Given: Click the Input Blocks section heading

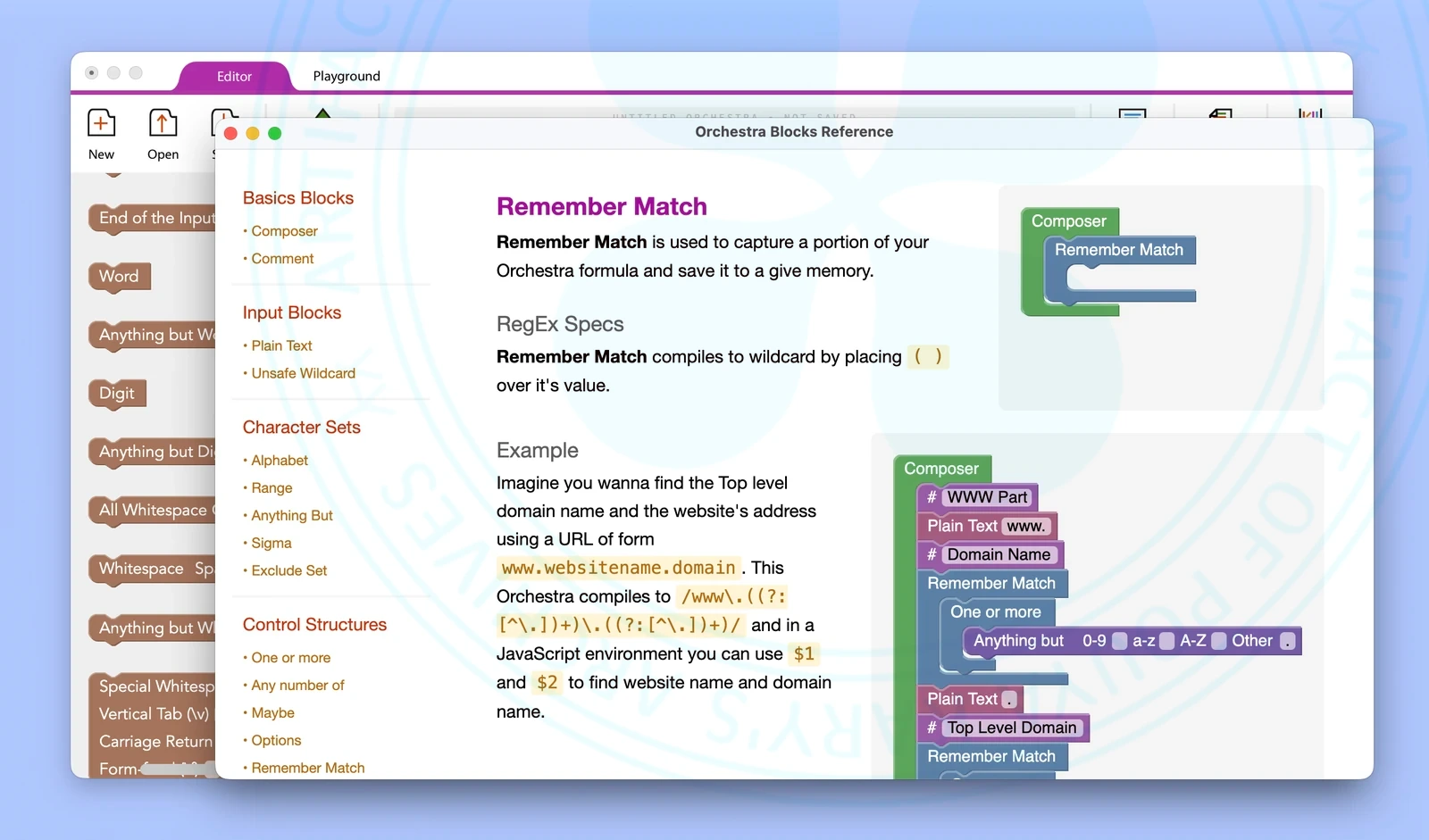Looking at the screenshot, I should (292, 312).
